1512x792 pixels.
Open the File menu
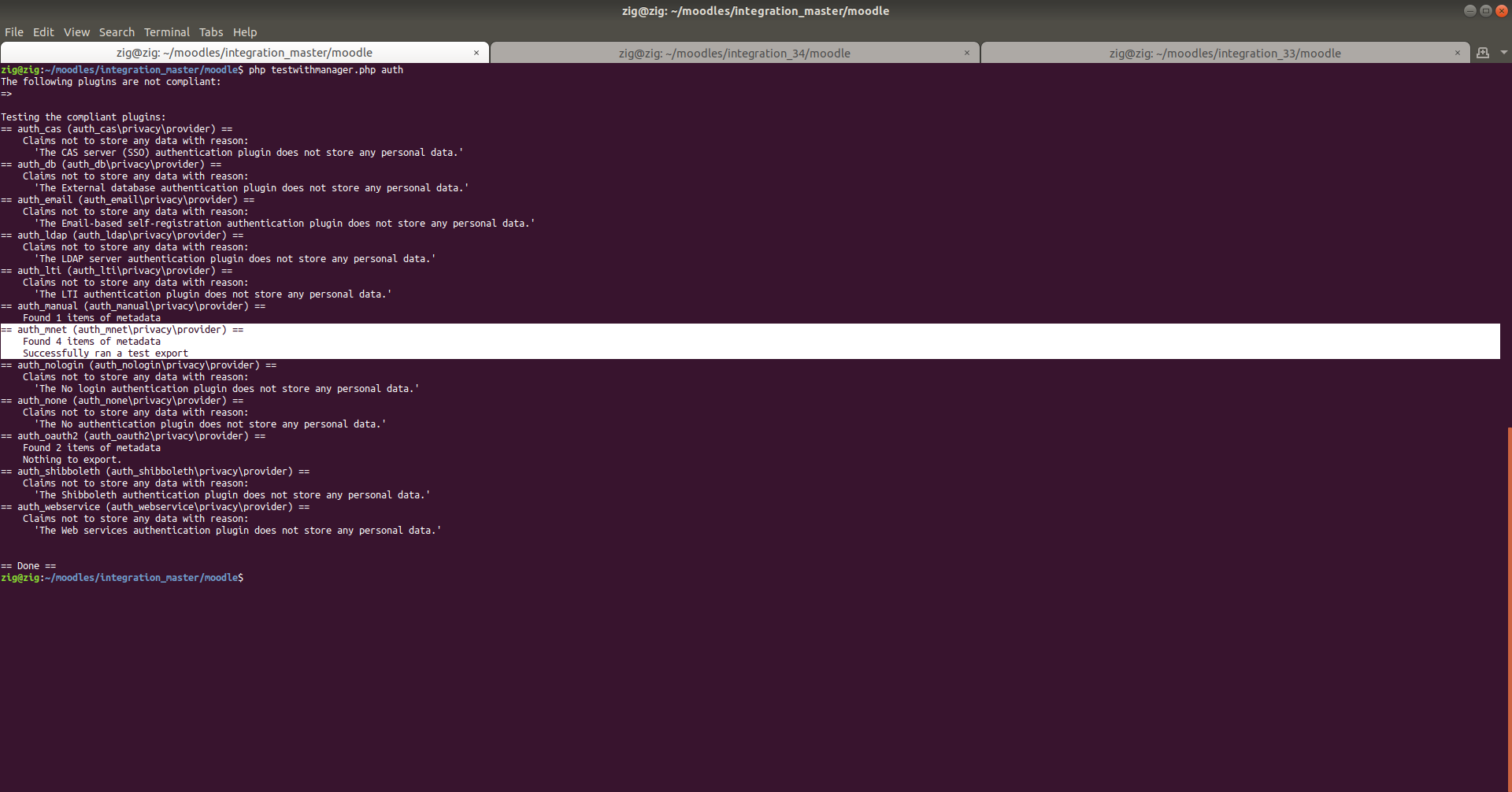point(14,32)
